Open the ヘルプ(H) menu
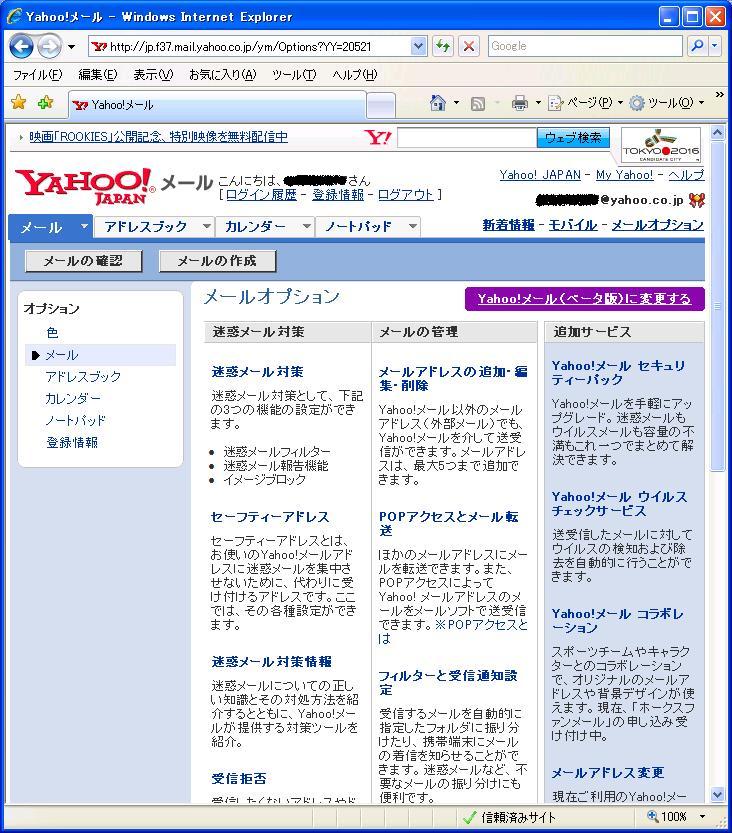 click(x=355, y=75)
